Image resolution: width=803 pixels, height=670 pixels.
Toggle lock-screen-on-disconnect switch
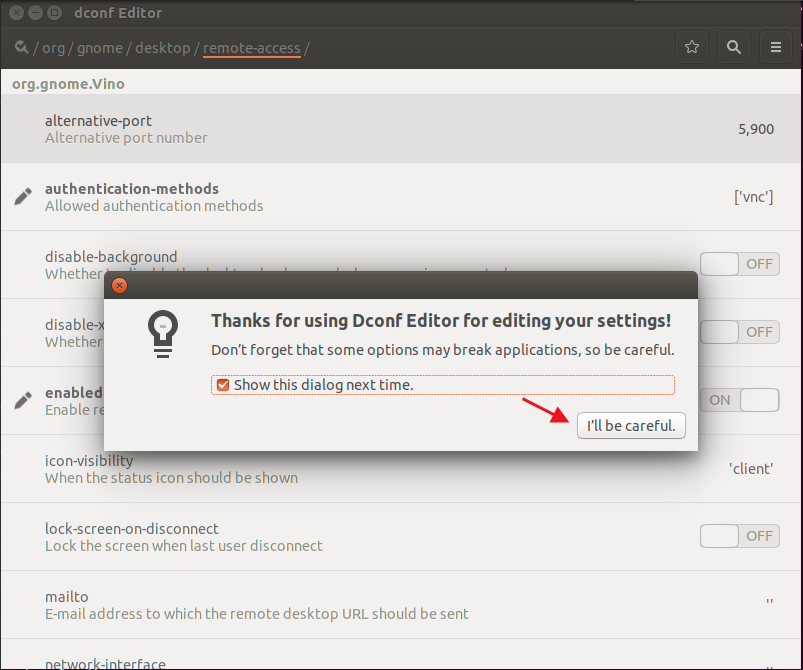(739, 536)
